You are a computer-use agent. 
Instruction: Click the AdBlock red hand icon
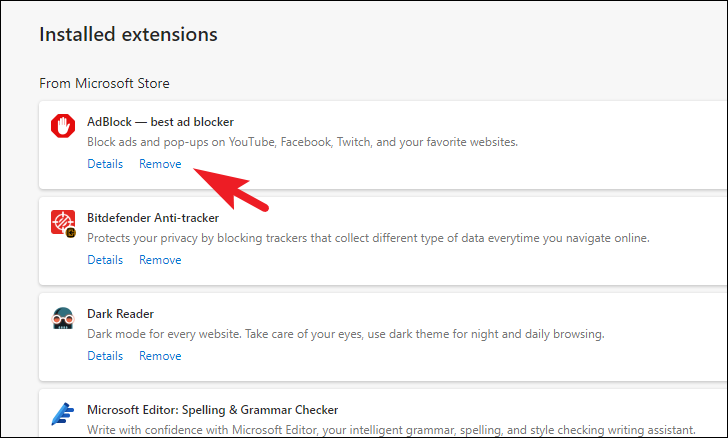click(x=63, y=125)
